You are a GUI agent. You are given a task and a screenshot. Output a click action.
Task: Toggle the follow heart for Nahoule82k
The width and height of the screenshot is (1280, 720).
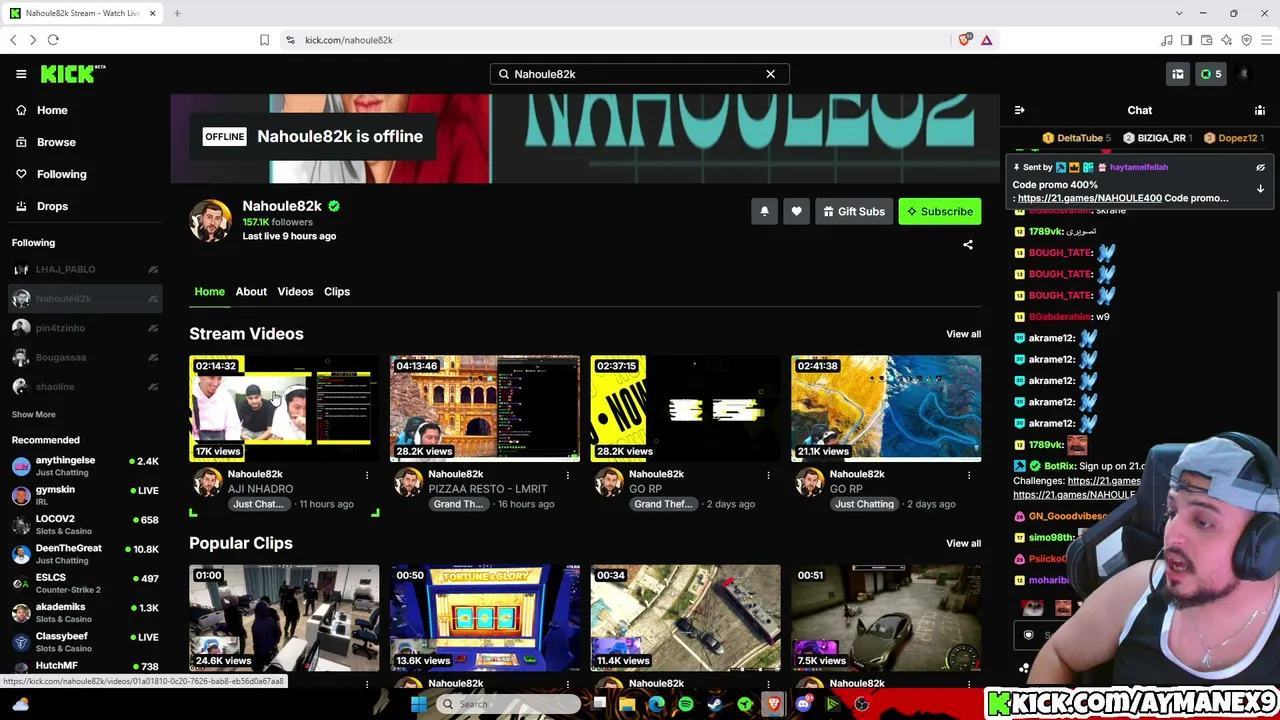pyautogui.click(x=796, y=211)
